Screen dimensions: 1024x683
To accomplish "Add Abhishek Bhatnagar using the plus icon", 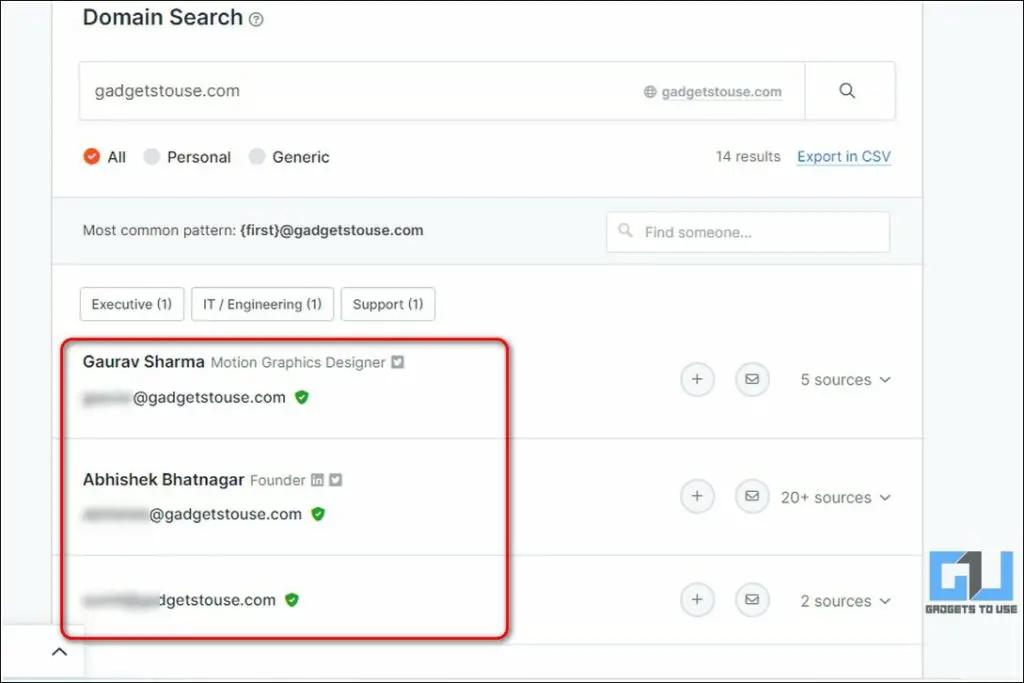I will 697,496.
